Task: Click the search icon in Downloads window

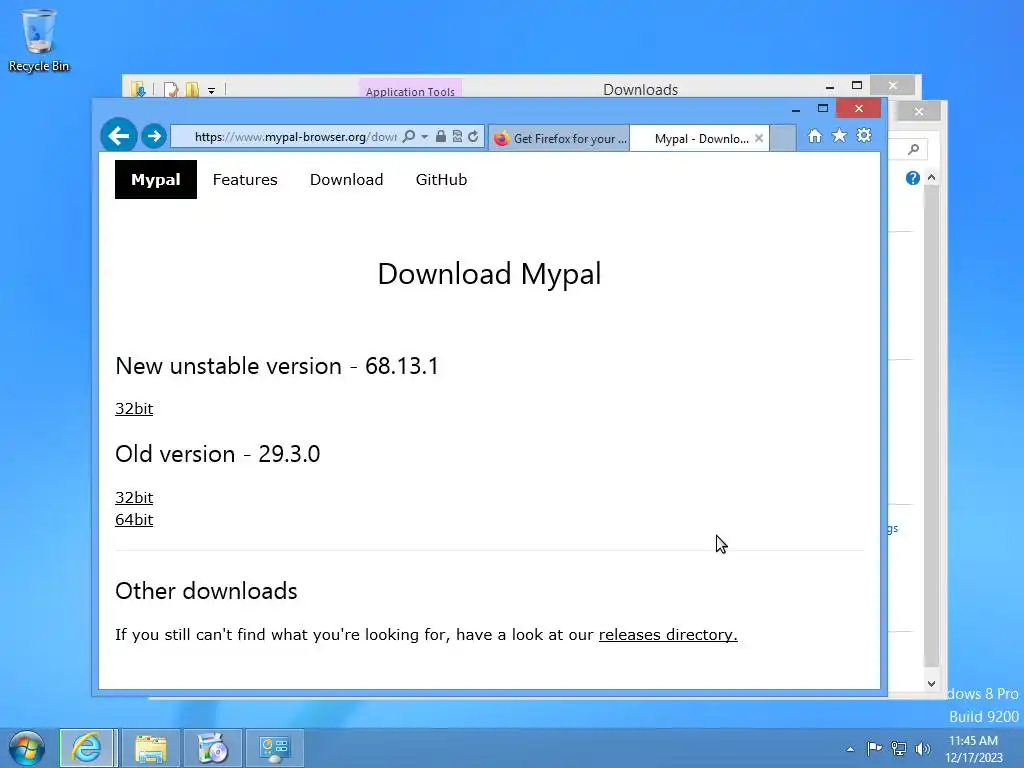Action: (x=914, y=150)
